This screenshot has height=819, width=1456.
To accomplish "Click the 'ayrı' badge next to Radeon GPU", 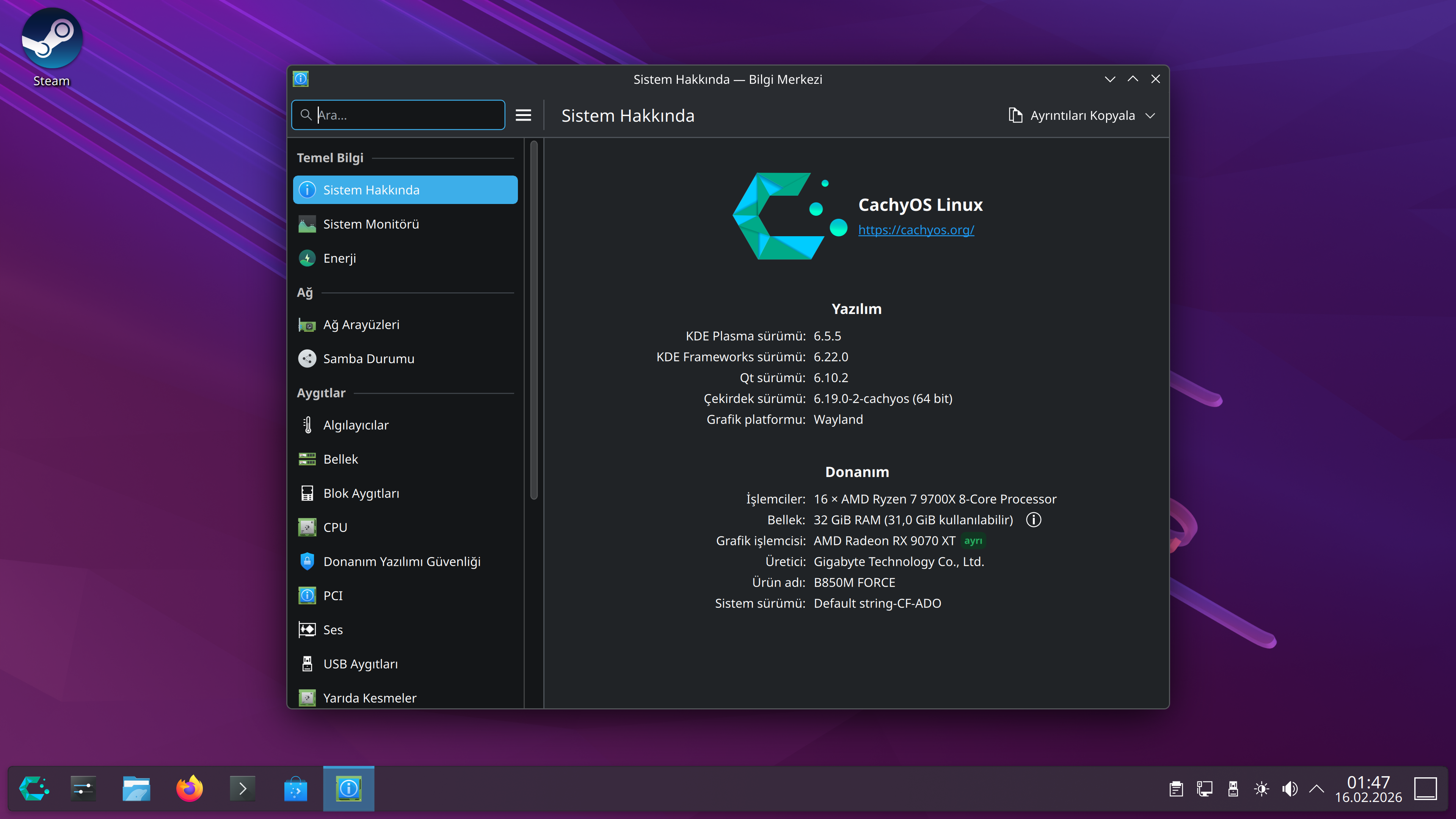I will click(x=973, y=541).
